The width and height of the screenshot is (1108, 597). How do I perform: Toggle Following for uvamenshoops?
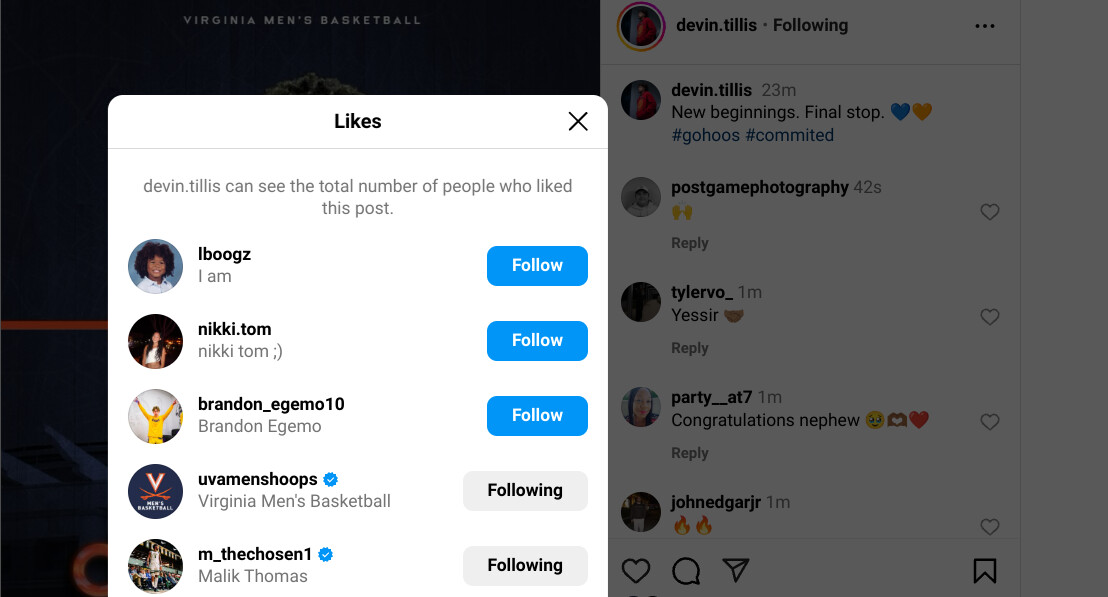point(525,490)
